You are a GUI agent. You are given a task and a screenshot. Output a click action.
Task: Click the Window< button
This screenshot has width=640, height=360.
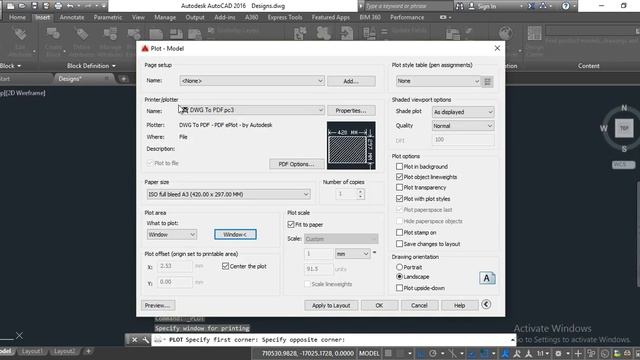(236, 234)
